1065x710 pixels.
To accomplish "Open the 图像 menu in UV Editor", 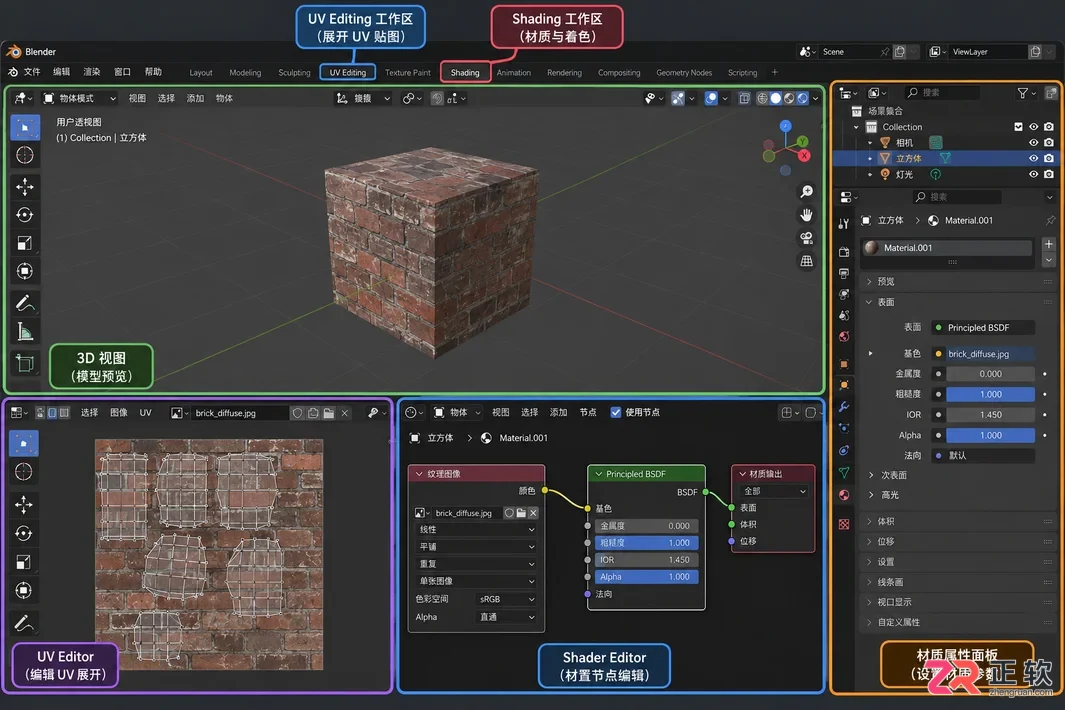I will (x=119, y=412).
